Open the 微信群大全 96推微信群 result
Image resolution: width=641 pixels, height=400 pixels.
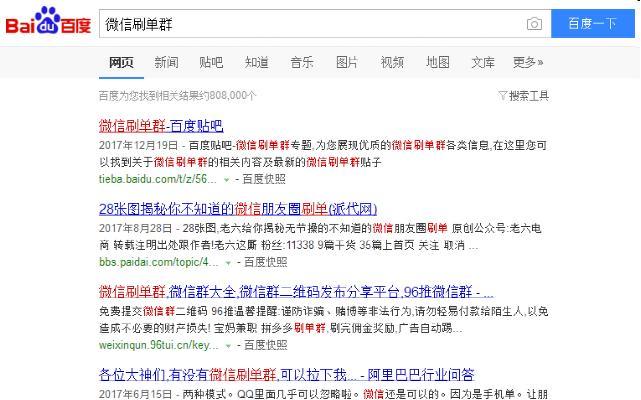[x=295, y=292]
